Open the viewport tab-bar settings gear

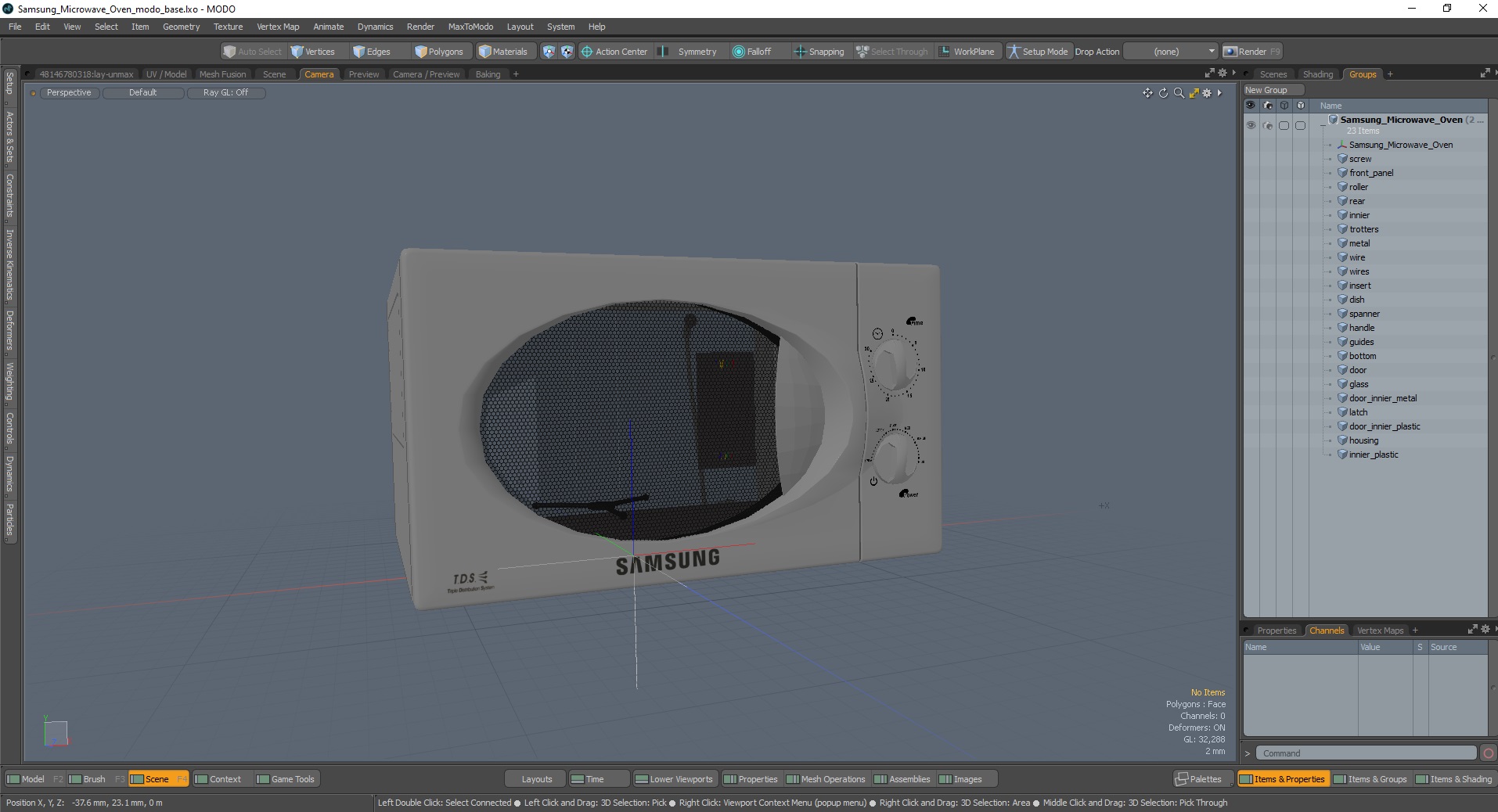tap(1223, 73)
